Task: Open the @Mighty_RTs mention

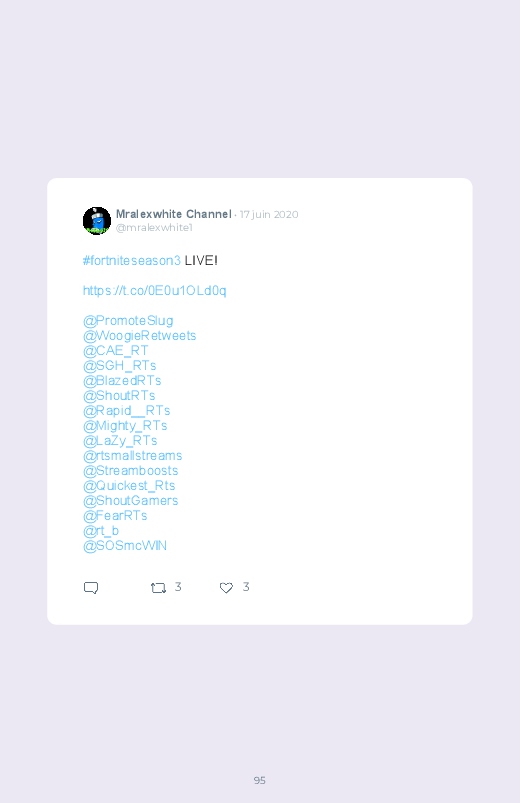Action: click(125, 426)
